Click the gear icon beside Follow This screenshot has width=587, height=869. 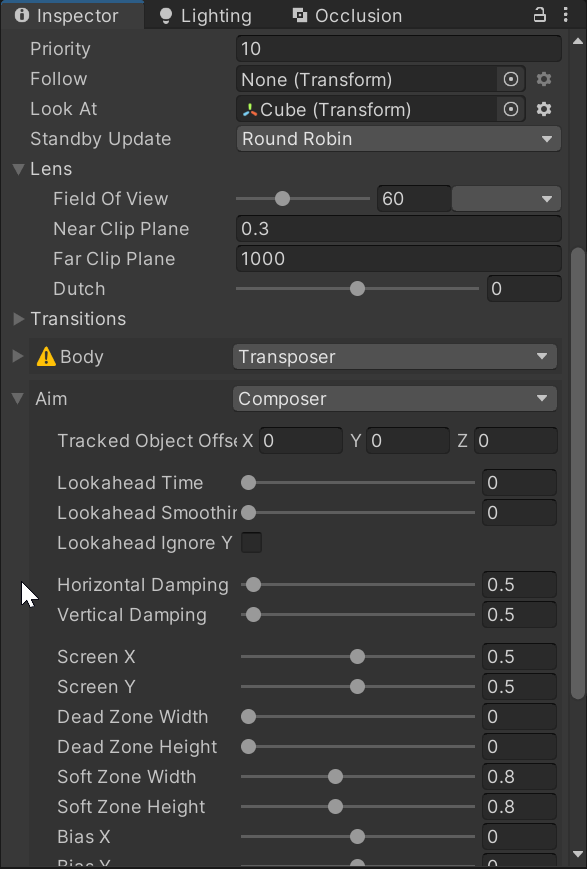[x=544, y=79]
